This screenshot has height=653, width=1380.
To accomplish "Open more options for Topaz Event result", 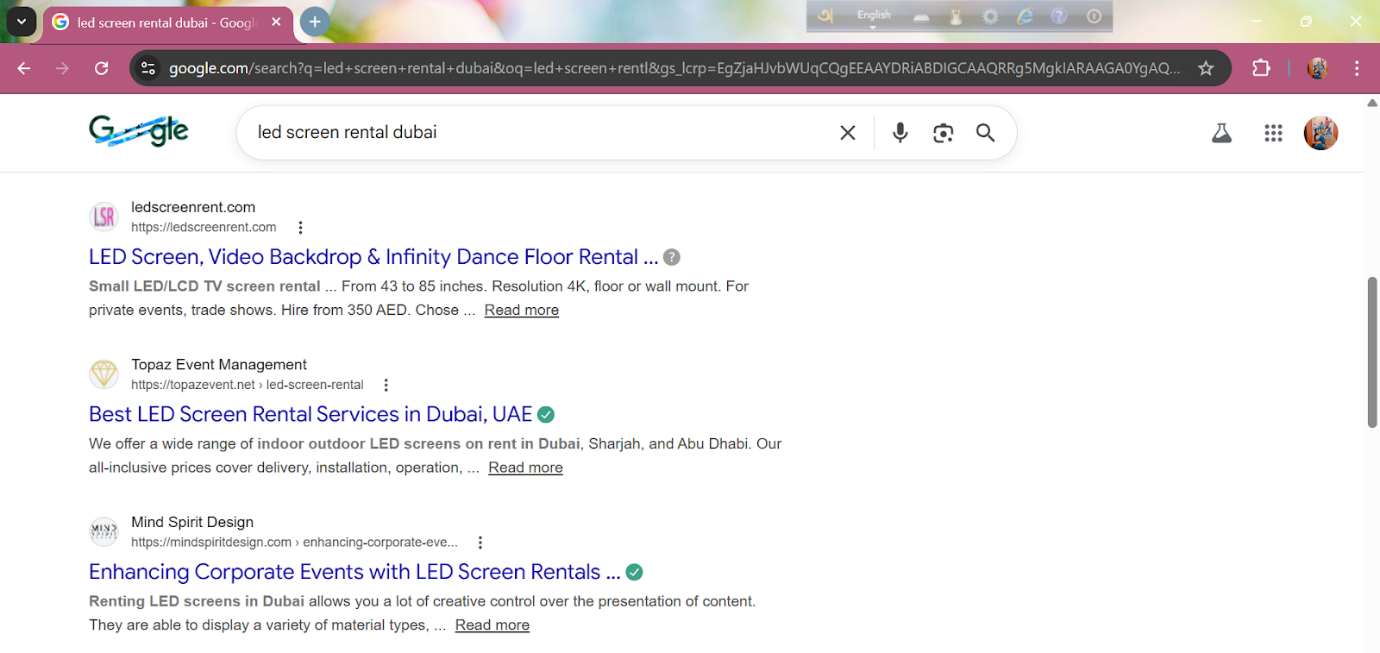I will point(386,385).
